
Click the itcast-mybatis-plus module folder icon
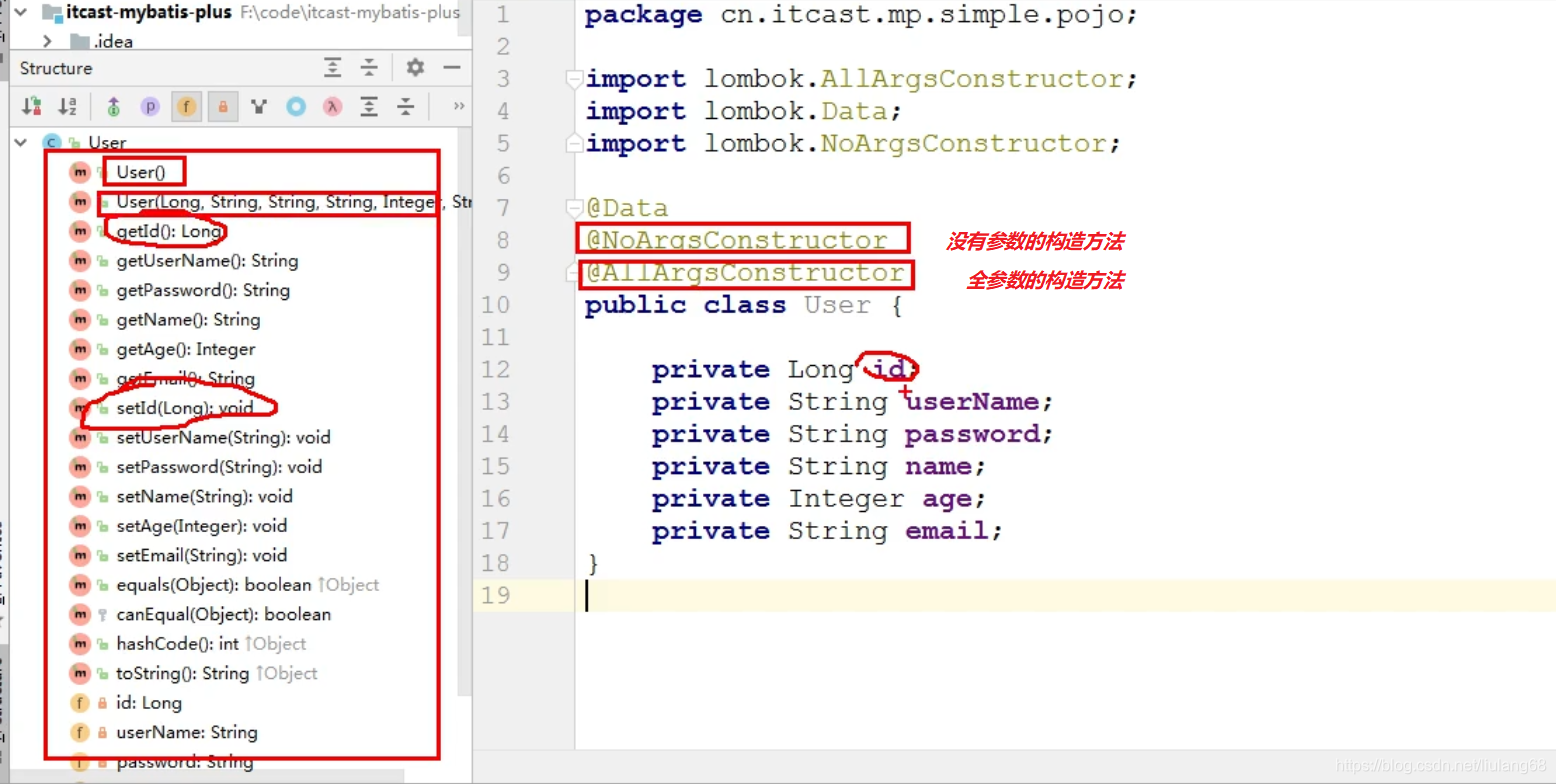pos(52,13)
